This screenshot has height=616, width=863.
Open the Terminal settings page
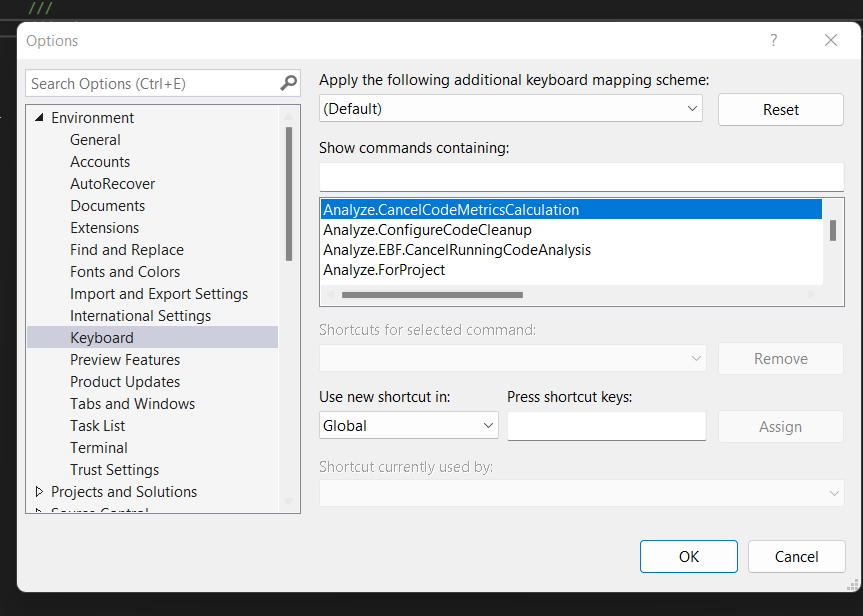pyautogui.click(x=98, y=447)
